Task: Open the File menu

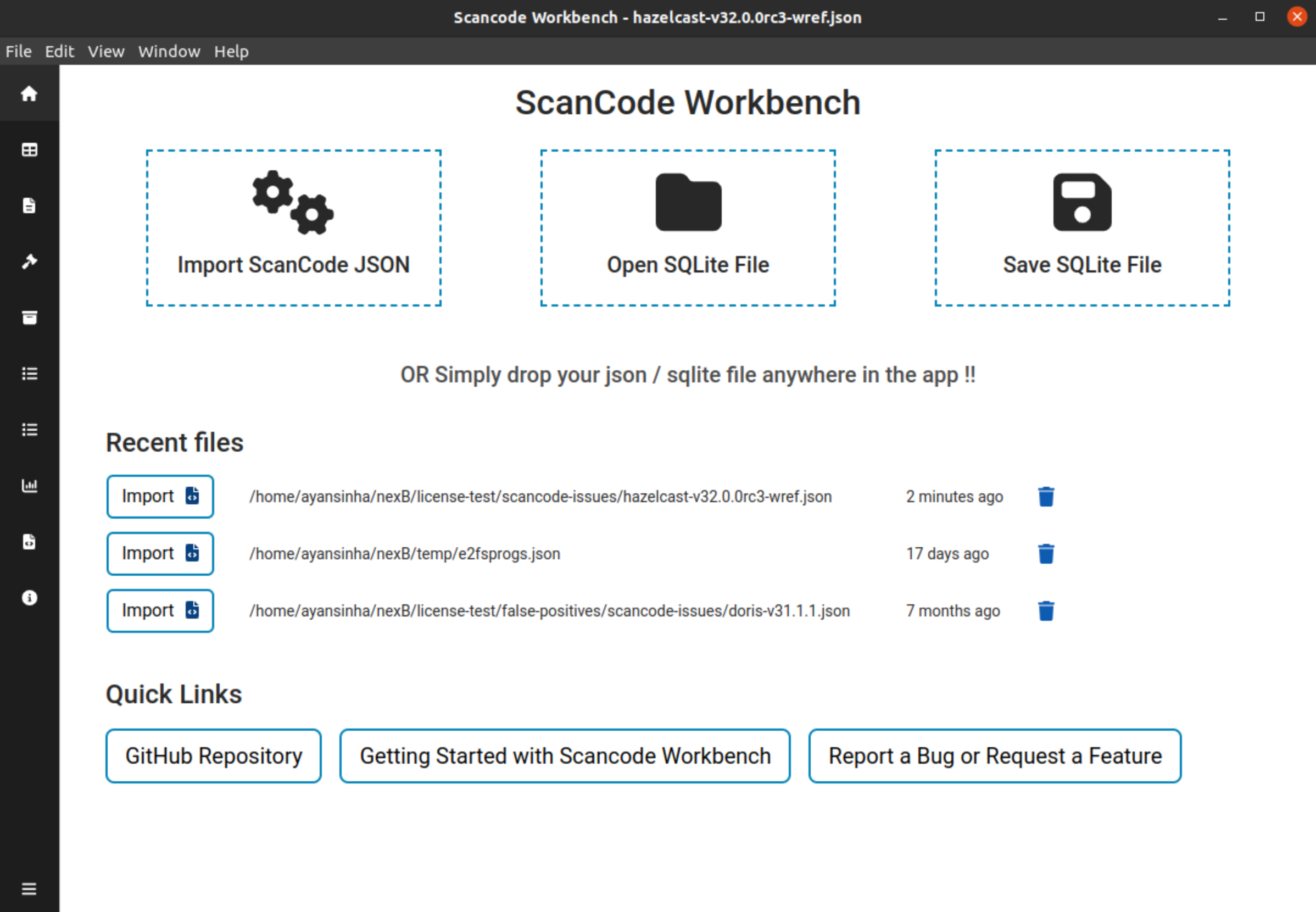Action: point(18,52)
